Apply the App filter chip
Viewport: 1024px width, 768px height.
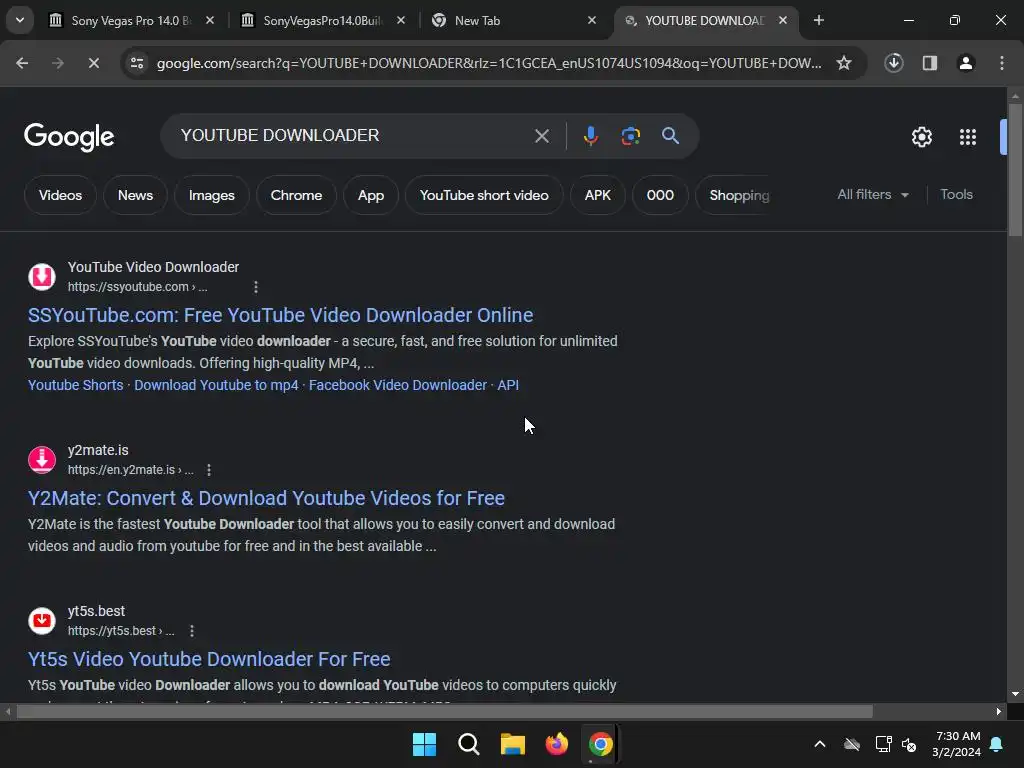point(371,195)
